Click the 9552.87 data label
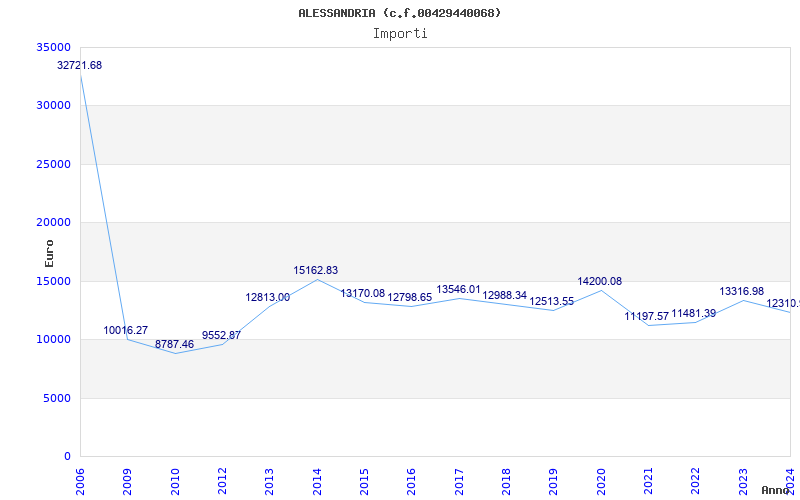The height and width of the screenshot is (500, 800). [221, 335]
